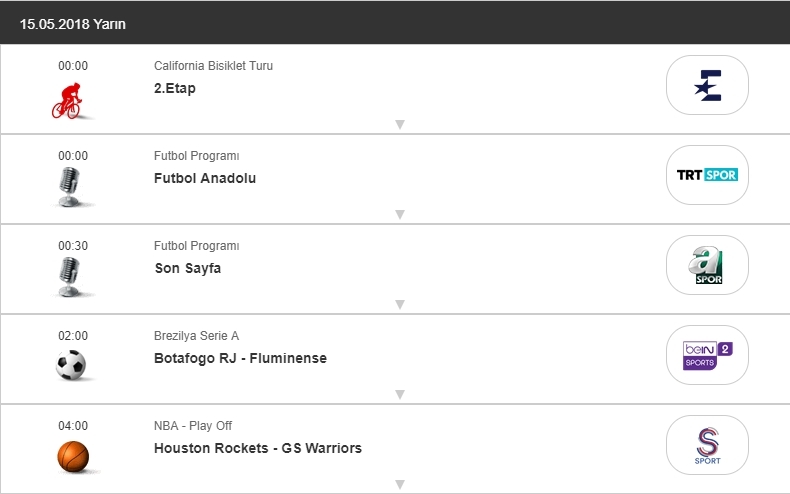Expand the Botafogo RJ - Fluminense row
Image resolution: width=790 pixels, height=494 pixels.
click(399, 395)
